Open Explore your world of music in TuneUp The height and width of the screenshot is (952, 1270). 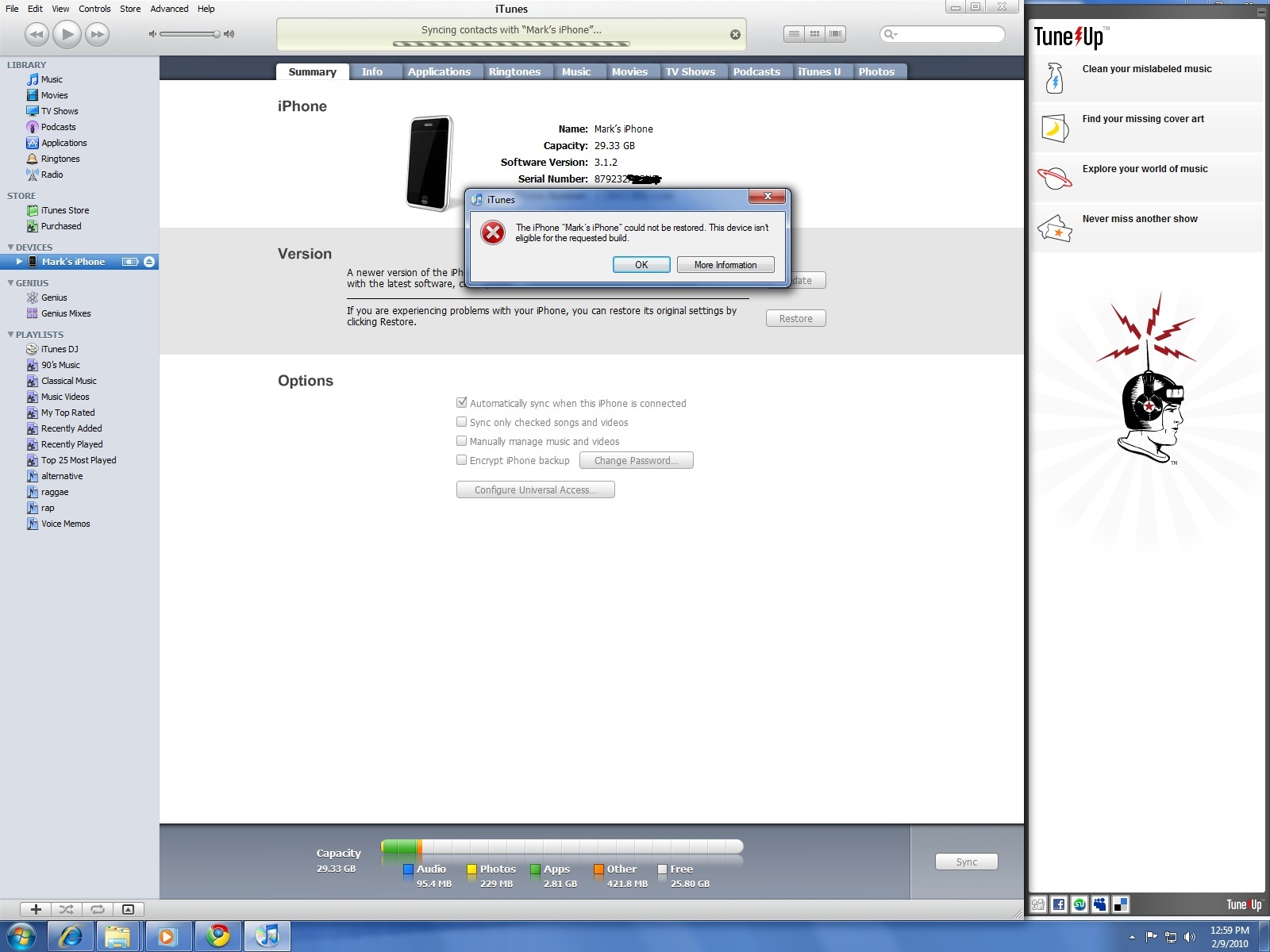coord(1146,178)
